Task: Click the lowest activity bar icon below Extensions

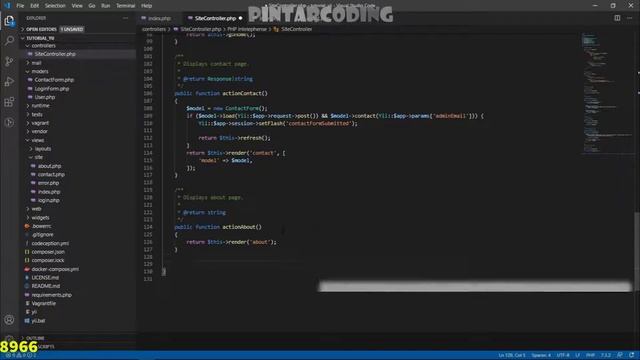Action: [9, 122]
